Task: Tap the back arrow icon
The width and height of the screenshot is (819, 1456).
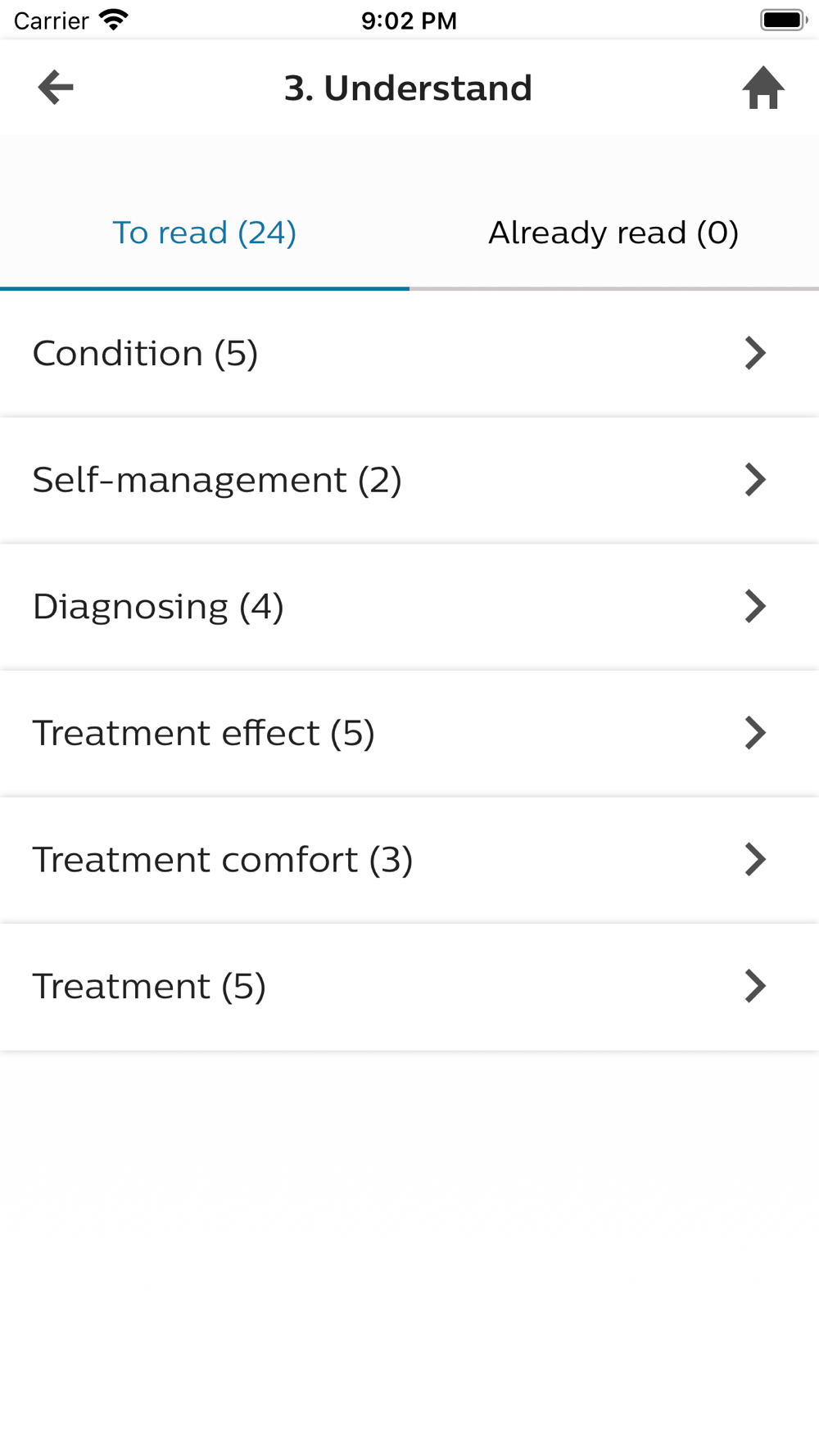Action: (x=56, y=88)
